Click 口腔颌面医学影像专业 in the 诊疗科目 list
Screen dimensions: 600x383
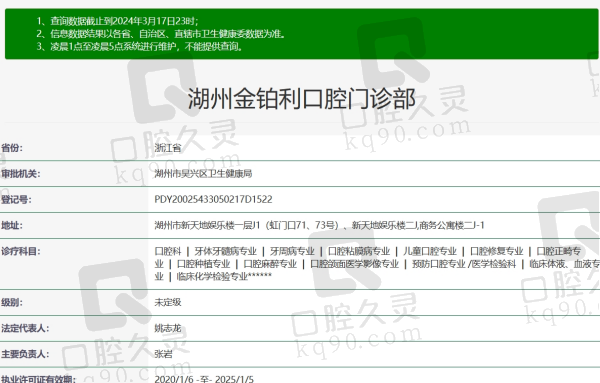pos(354,264)
